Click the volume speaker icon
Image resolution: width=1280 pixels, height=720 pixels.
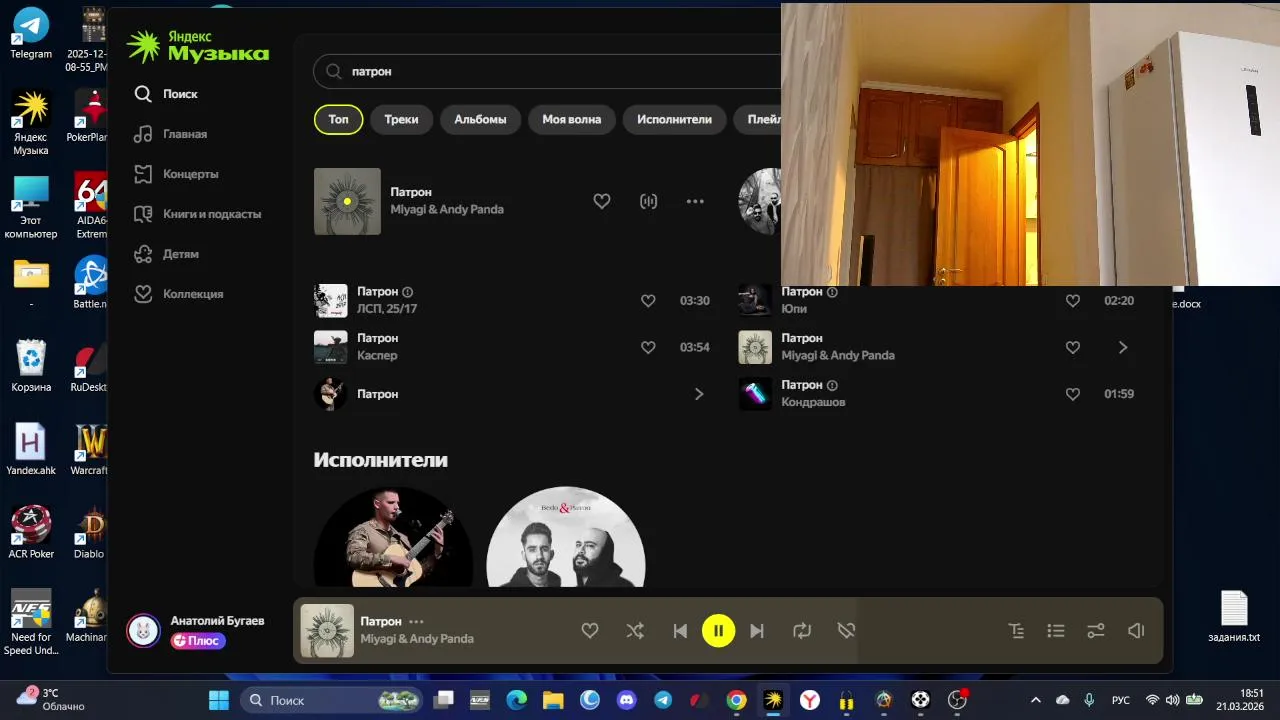click(1136, 631)
